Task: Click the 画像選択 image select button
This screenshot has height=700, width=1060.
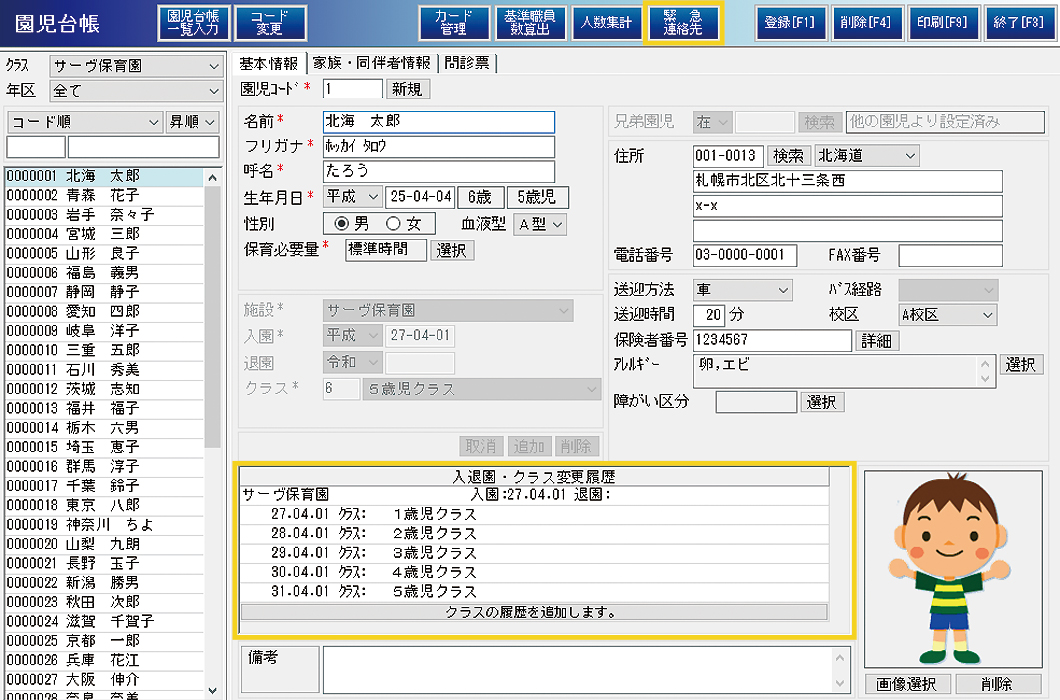Action: tap(906, 684)
